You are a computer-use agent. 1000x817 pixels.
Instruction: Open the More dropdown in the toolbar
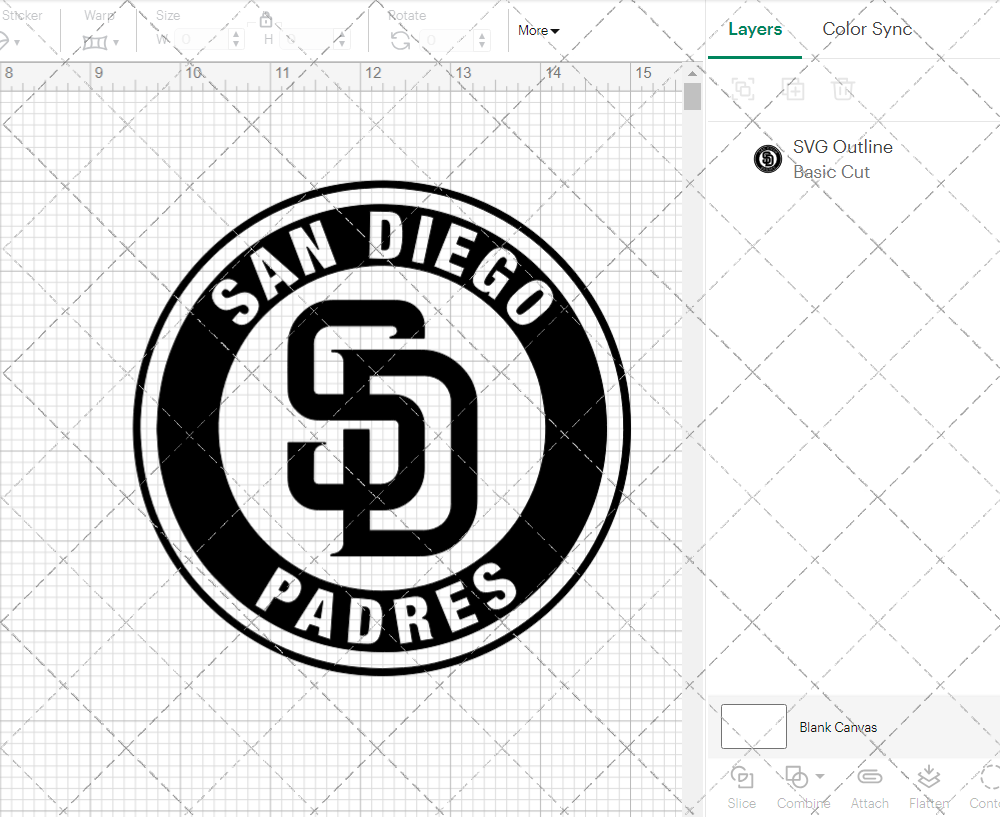click(x=538, y=31)
